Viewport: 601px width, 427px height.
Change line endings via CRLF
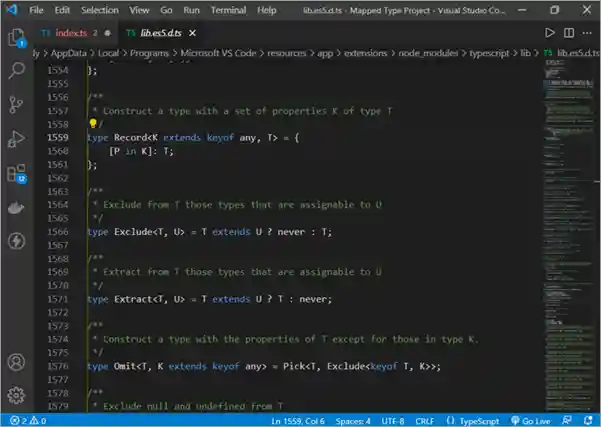pyautogui.click(x=425, y=421)
